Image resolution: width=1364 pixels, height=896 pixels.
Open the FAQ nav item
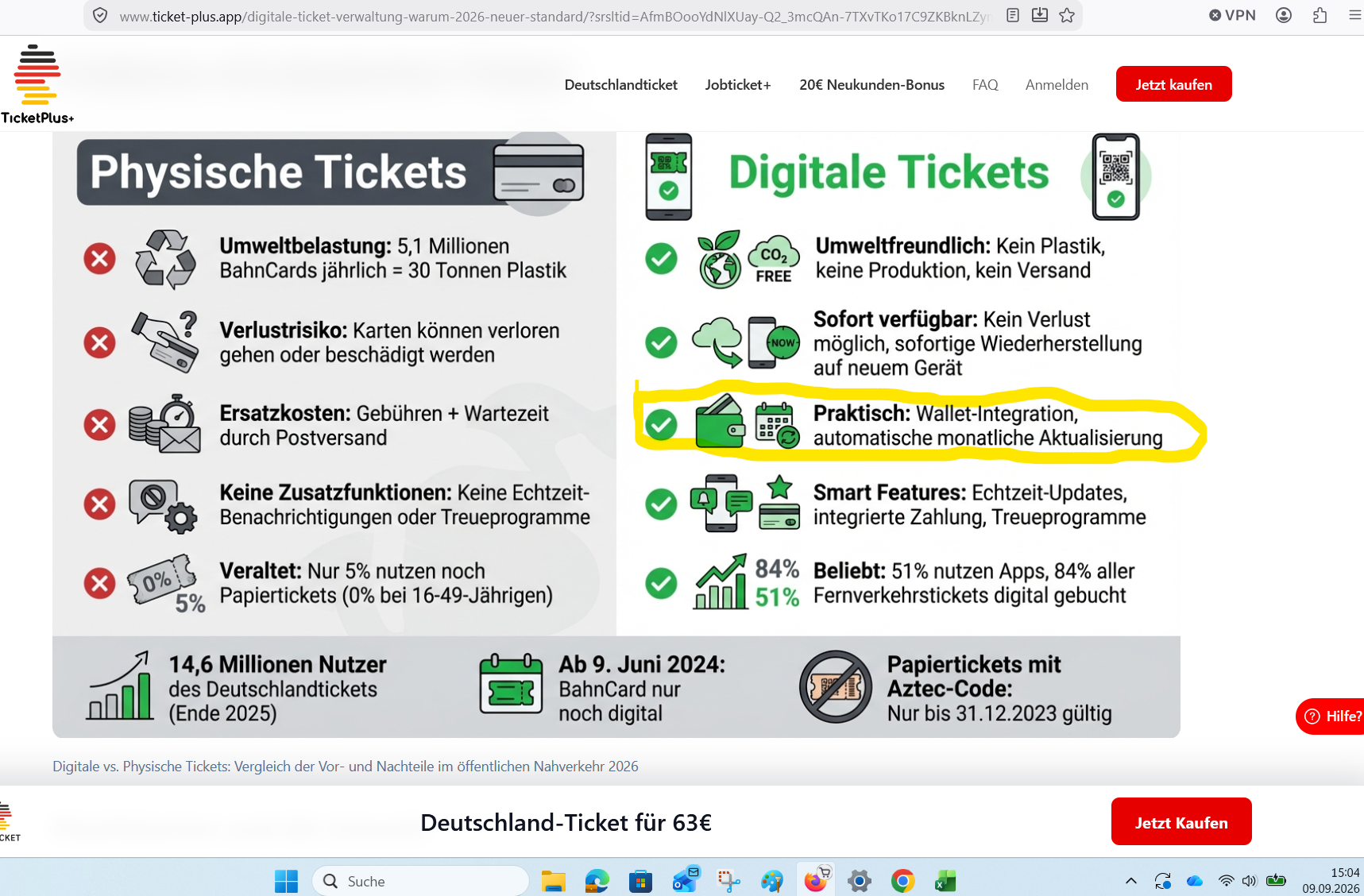click(985, 84)
